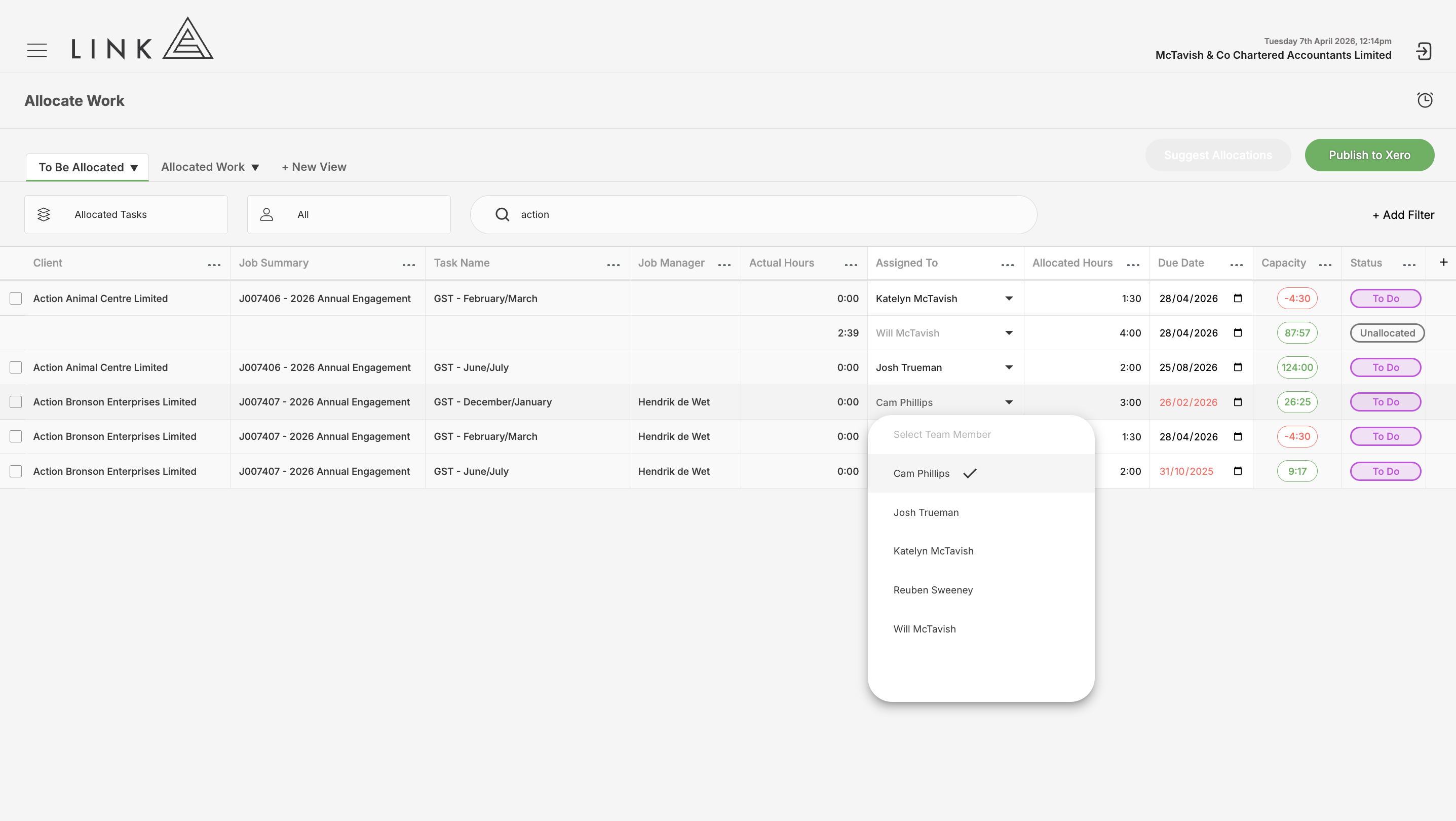Open All team member filter dropdown
The image size is (1456, 821).
click(x=349, y=214)
